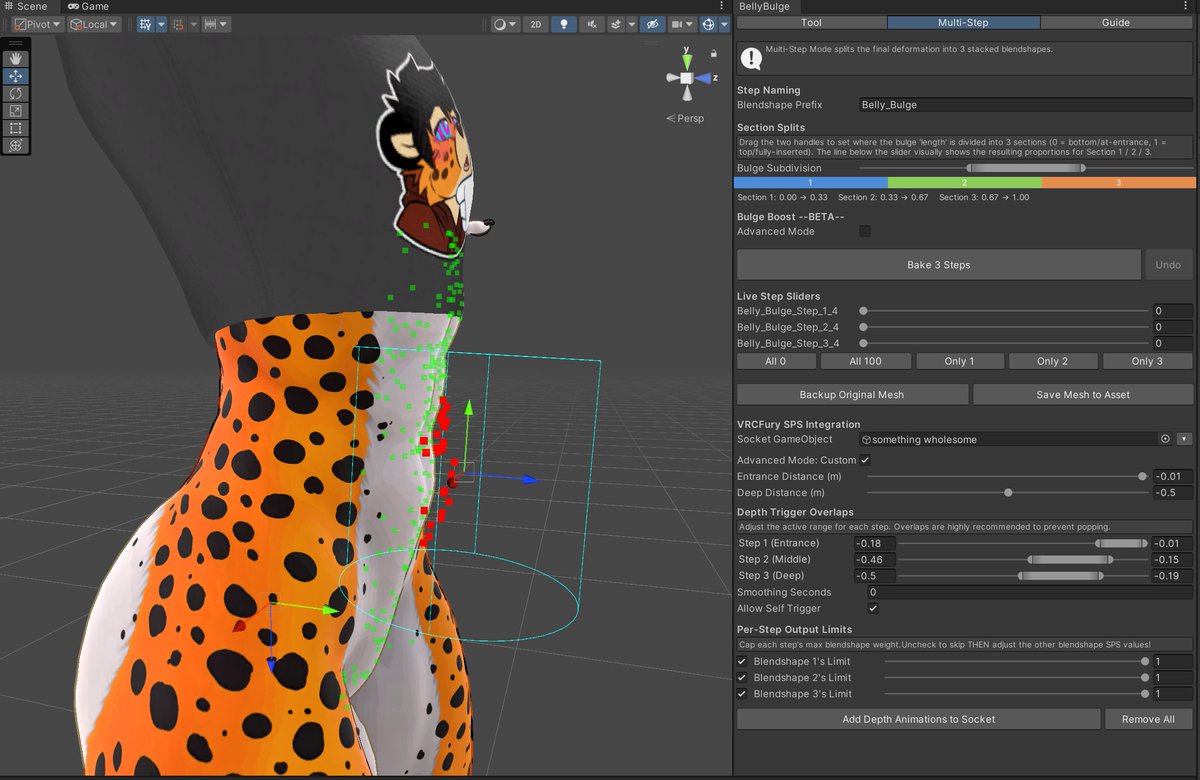Click the All 100 button
Viewport: 1200px width, 780px height.
pyautogui.click(x=866, y=361)
